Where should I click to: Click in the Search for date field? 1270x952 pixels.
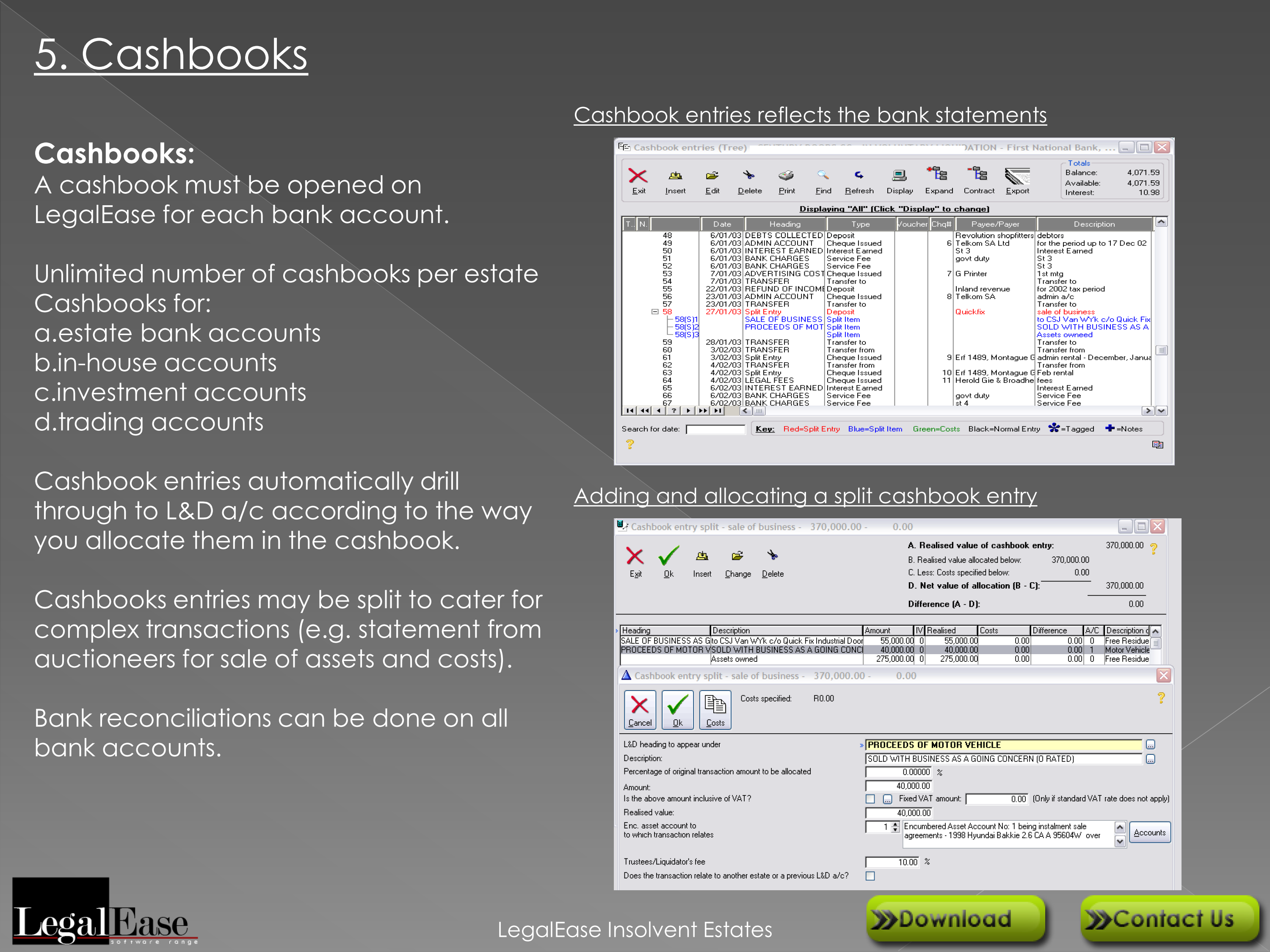tap(715, 429)
